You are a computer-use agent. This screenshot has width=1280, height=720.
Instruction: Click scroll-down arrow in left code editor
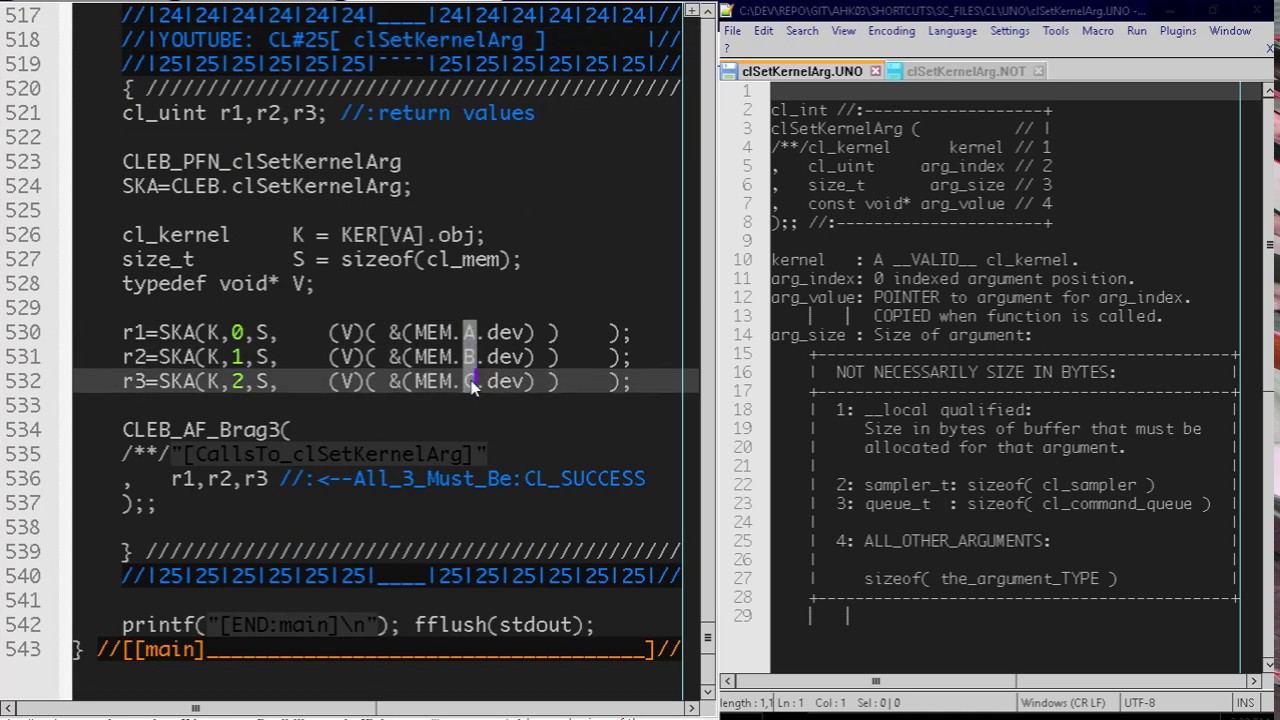[709, 691]
